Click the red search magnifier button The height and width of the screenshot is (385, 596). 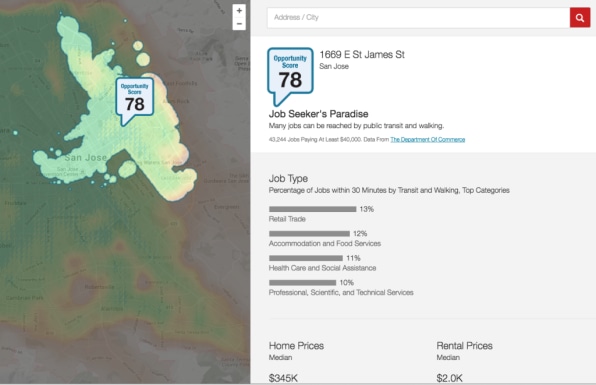[x=580, y=17]
